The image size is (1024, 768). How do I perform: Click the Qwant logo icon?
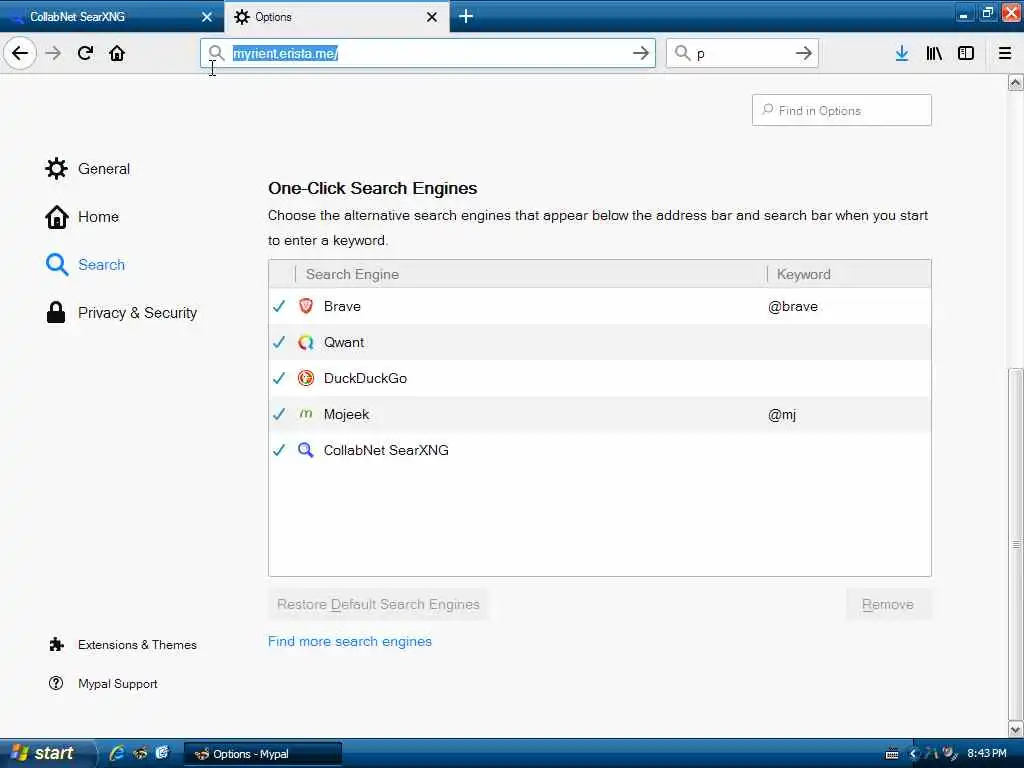point(306,342)
